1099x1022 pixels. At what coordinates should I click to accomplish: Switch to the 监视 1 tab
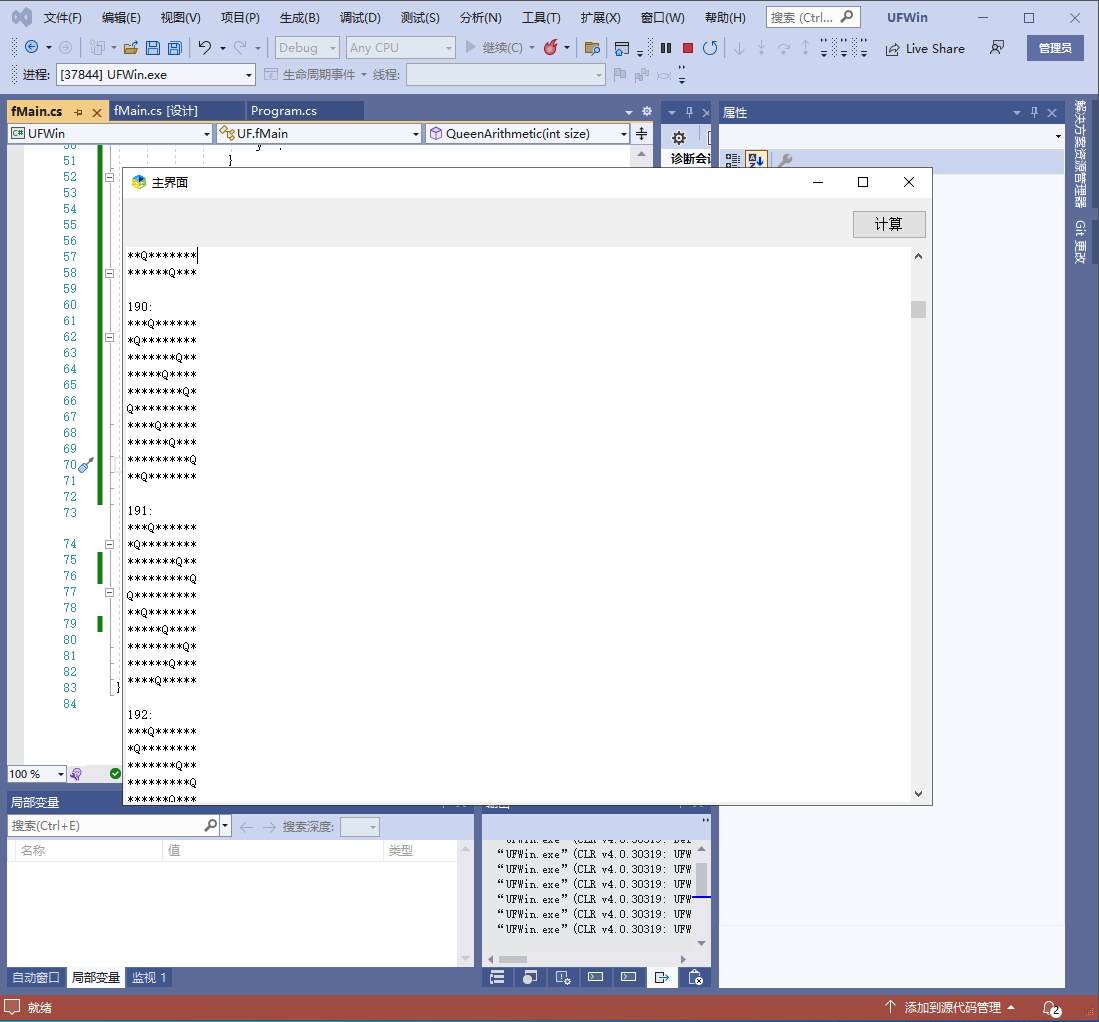click(149, 977)
